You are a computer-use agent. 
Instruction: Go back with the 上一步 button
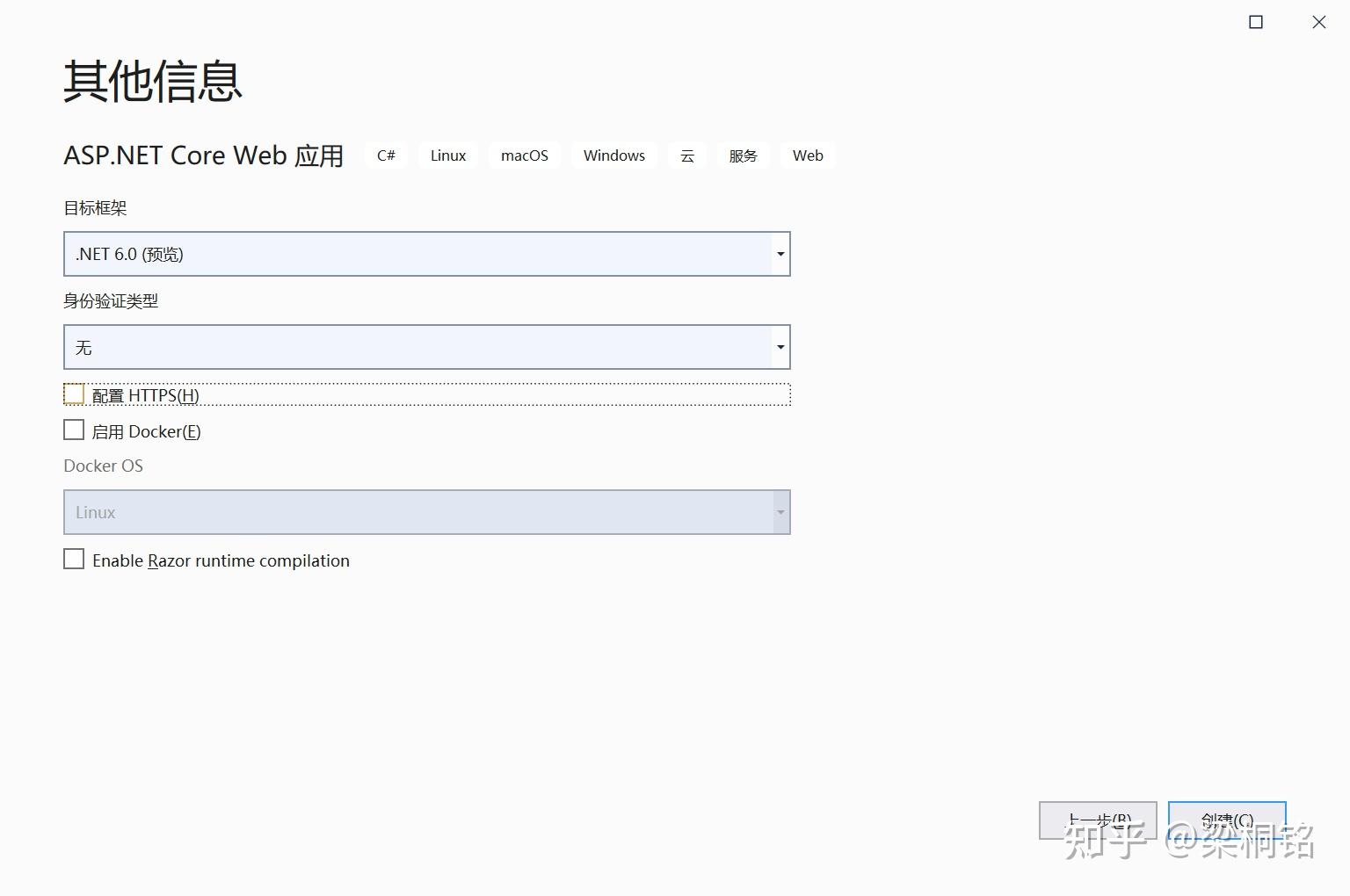click(x=1098, y=820)
